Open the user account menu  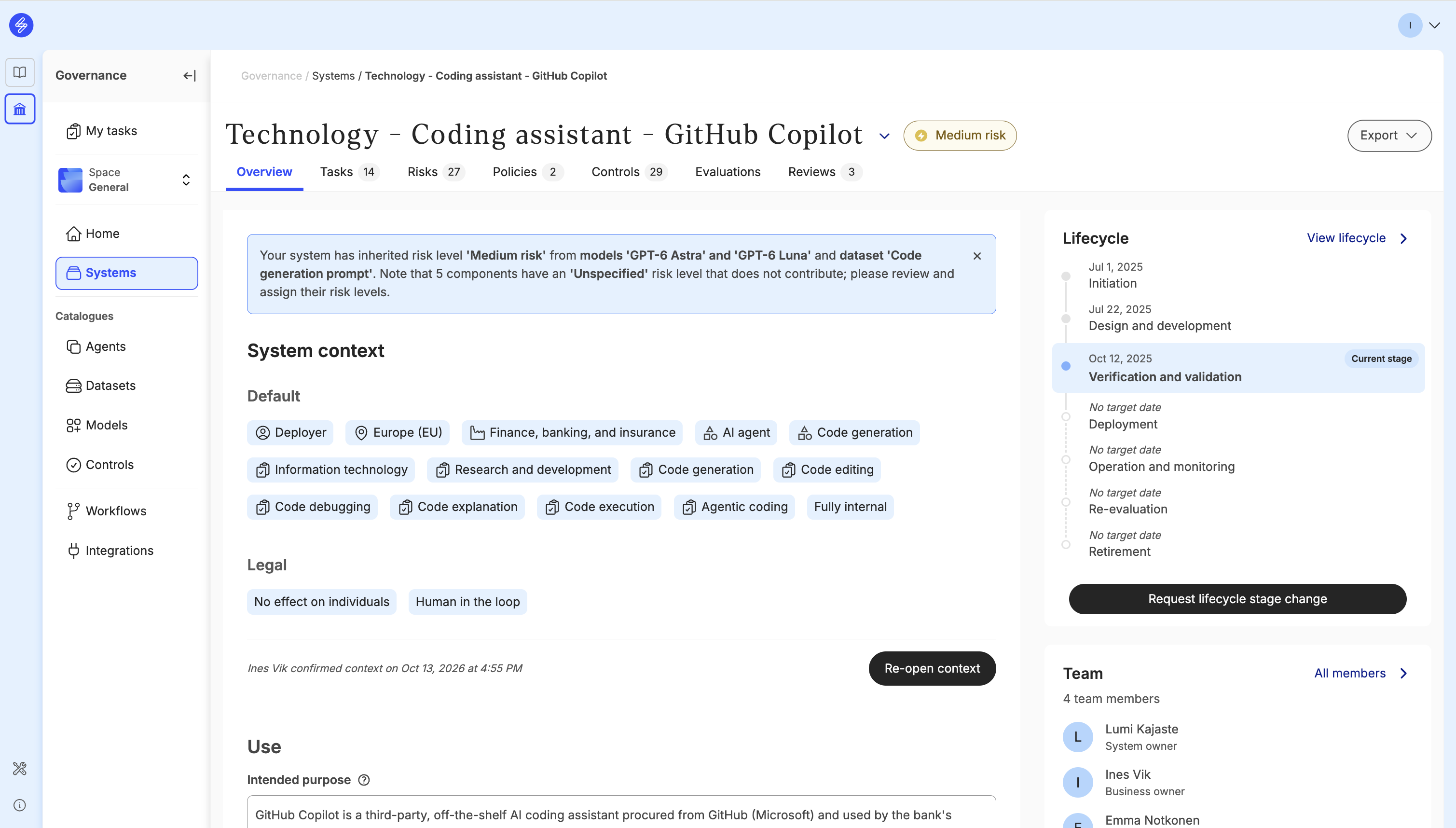point(1419,25)
